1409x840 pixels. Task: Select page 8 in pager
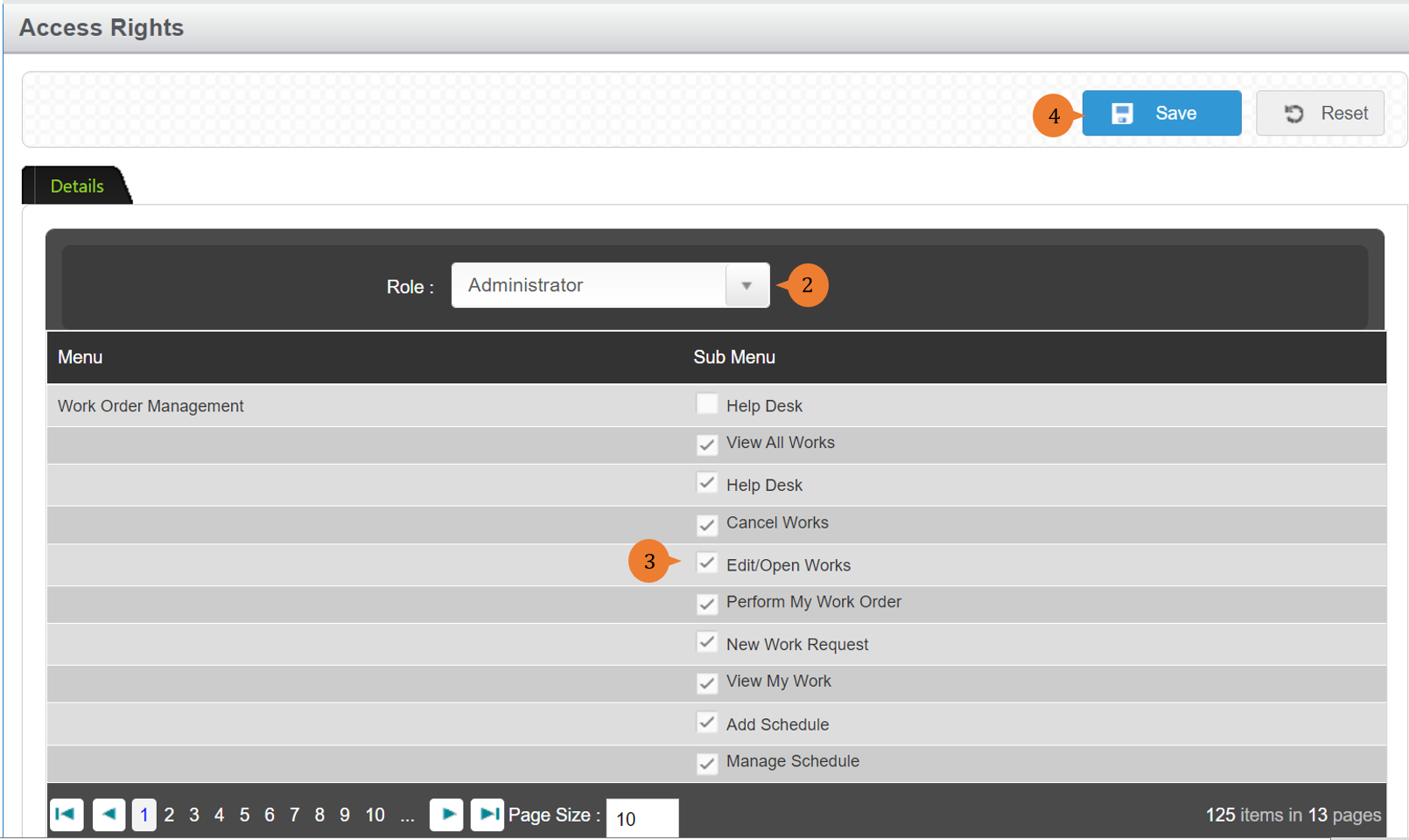point(319,815)
